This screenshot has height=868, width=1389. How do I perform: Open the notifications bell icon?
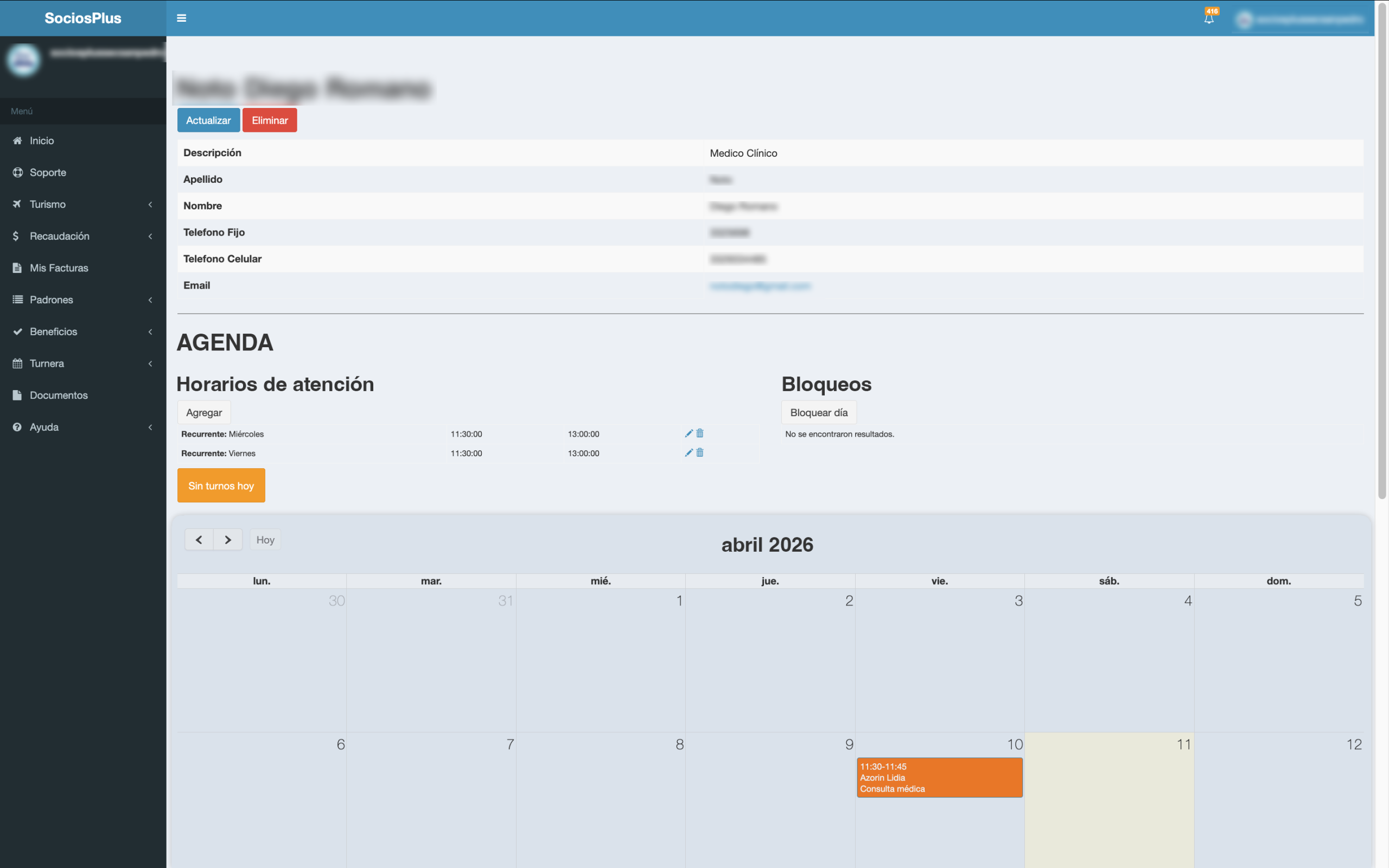click(x=1209, y=18)
